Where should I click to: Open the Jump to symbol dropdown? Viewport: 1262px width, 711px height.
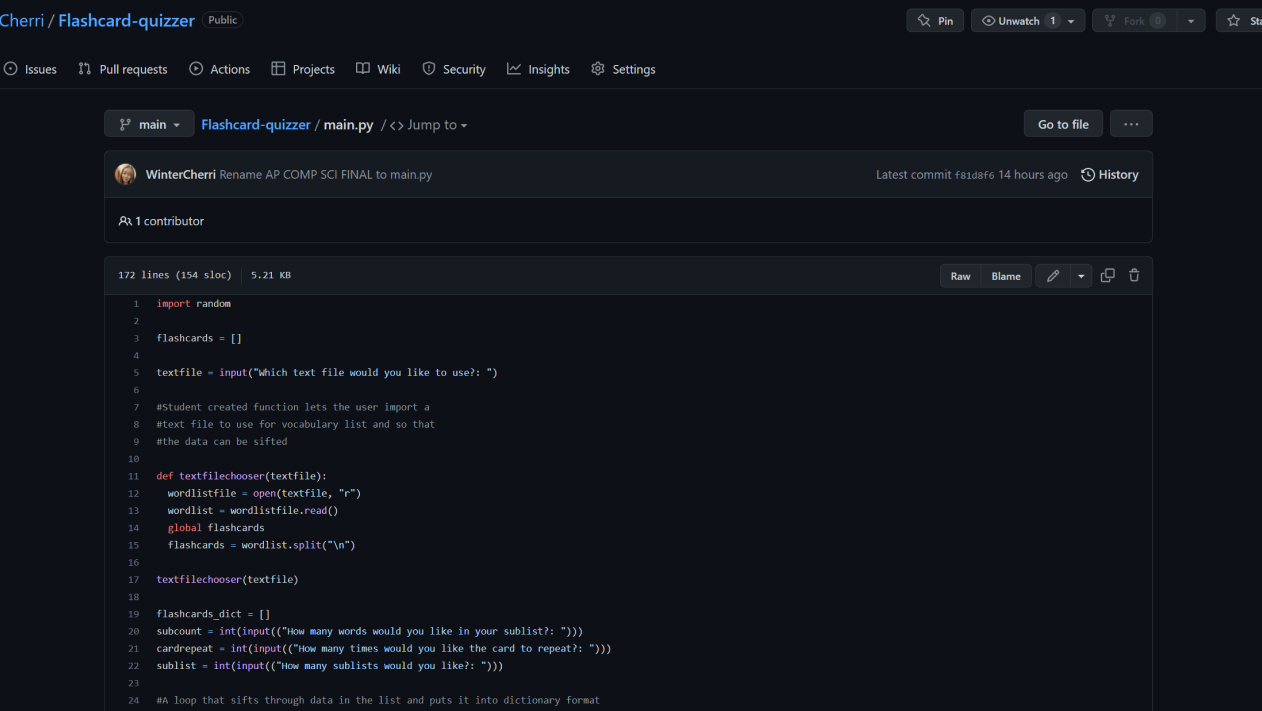(x=428, y=125)
